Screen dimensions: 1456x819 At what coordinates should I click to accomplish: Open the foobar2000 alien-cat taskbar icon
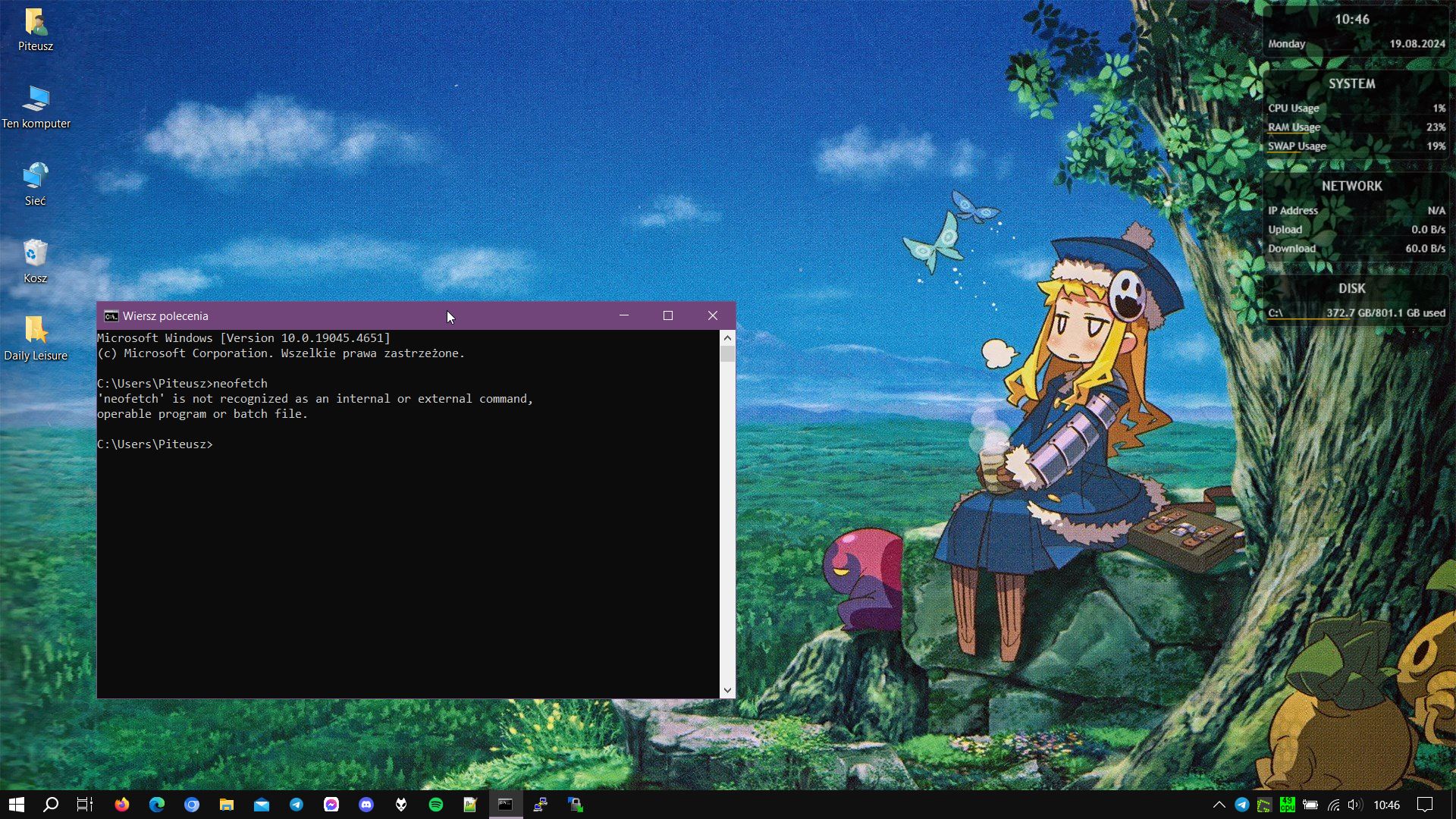[x=400, y=805]
